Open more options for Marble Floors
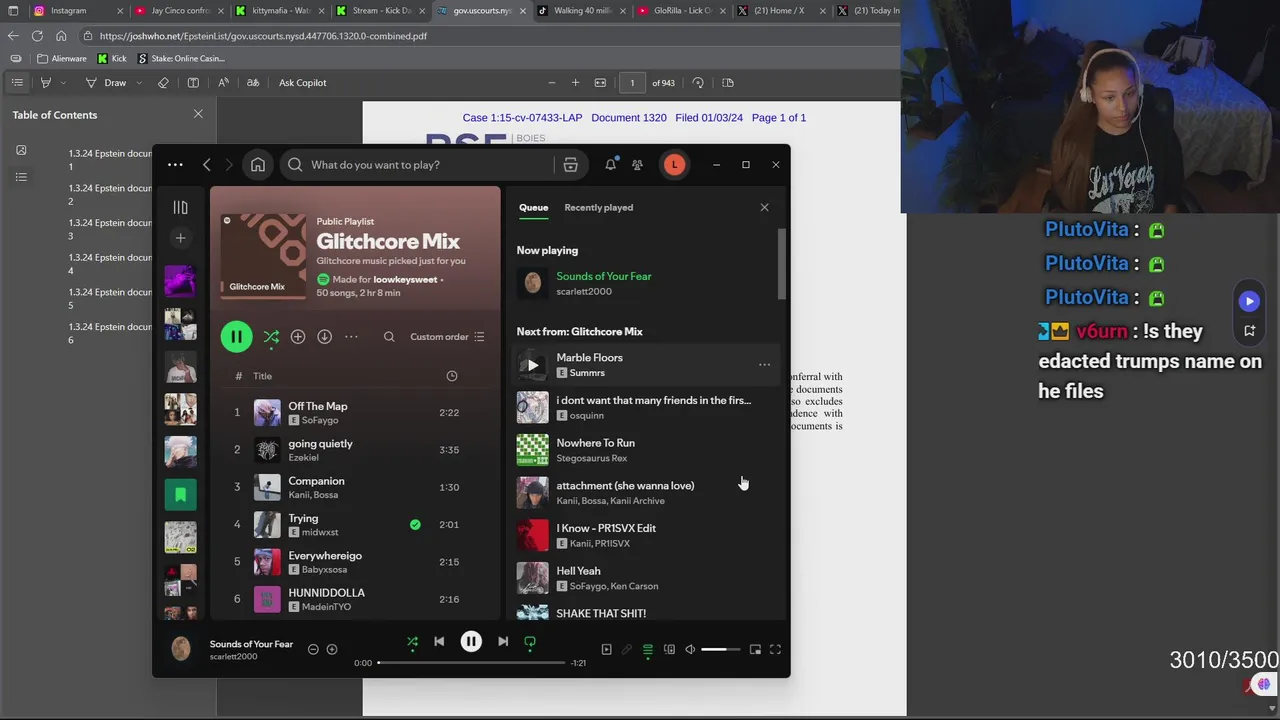This screenshot has height=720, width=1280. tap(764, 365)
